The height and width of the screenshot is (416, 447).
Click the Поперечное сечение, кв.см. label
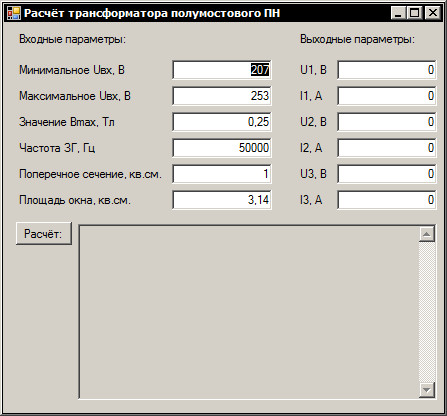coord(90,174)
